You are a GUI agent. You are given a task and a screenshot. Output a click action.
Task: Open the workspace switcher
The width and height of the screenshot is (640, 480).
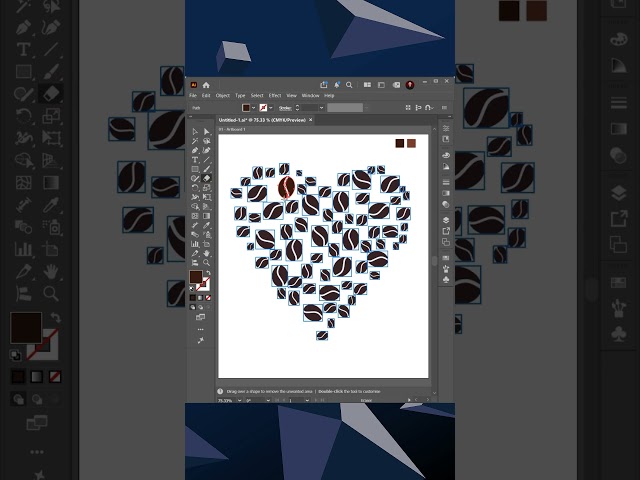pyautogui.click(x=381, y=85)
